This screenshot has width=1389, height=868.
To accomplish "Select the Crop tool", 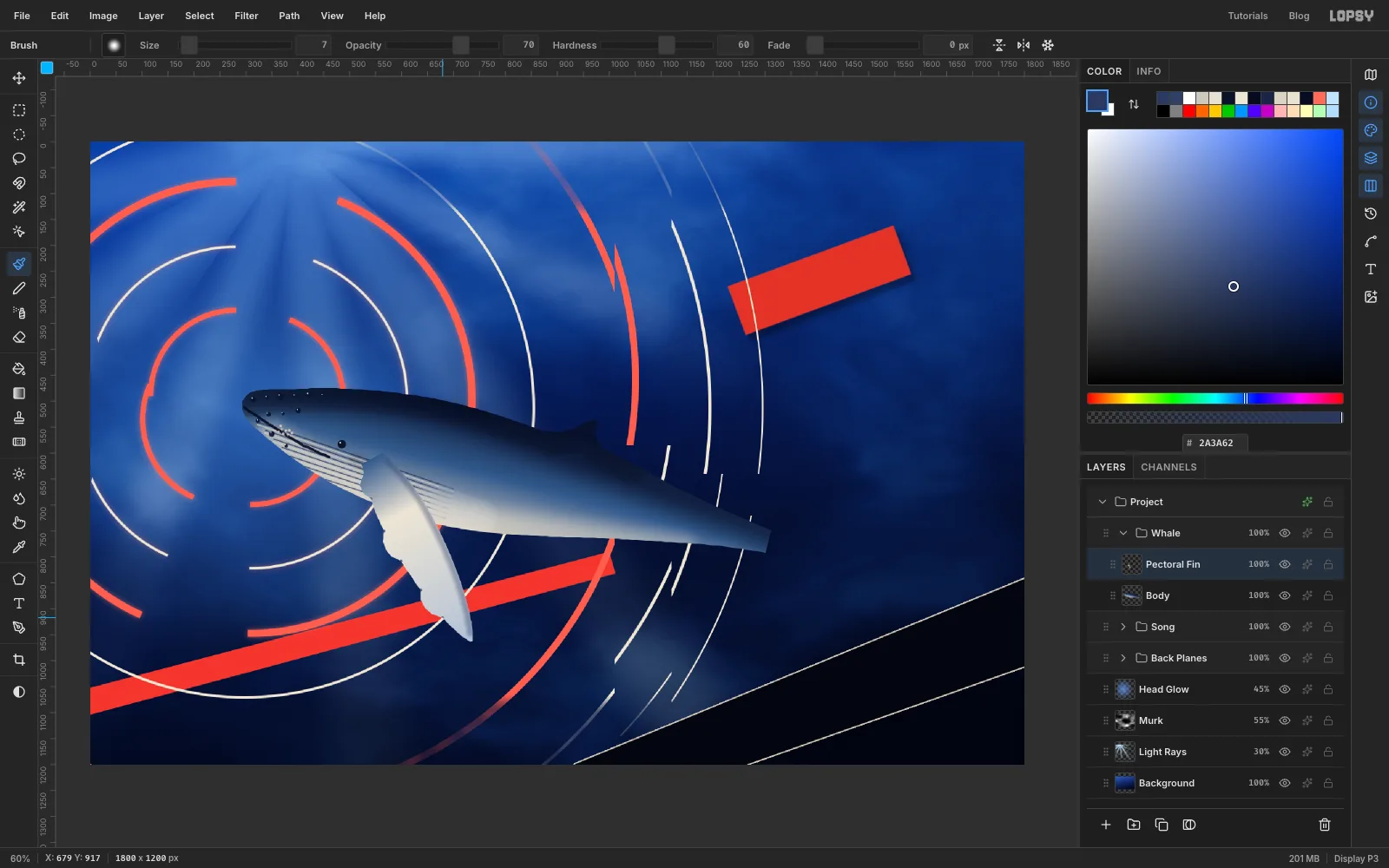I will [x=19, y=660].
